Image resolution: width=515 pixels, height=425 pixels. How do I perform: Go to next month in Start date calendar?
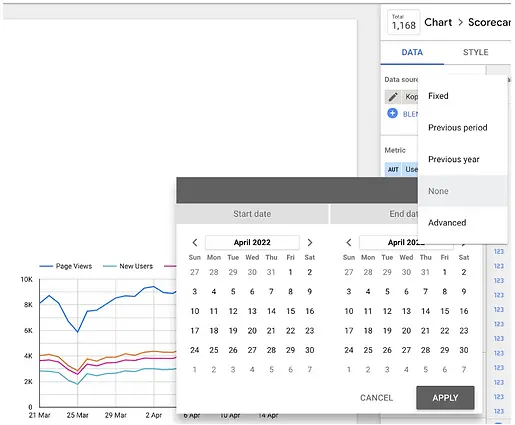pos(310,242)
